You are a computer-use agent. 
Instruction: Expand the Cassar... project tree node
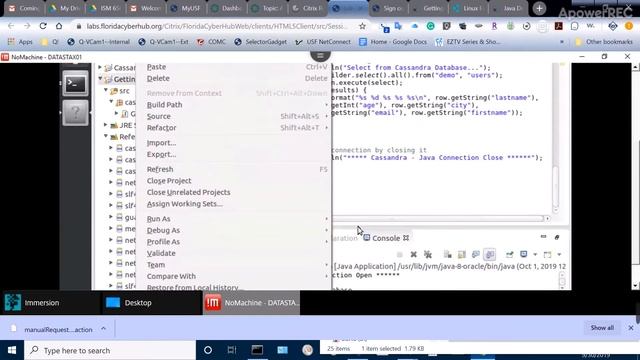click(x=100, y=67)
